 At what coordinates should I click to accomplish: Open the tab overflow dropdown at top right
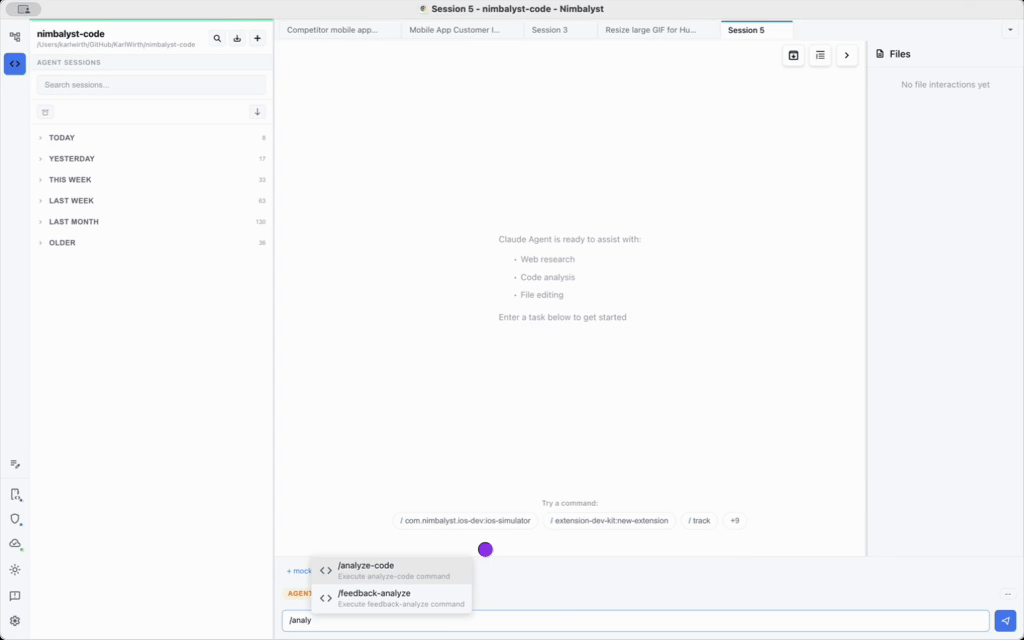coord(1010,30)
